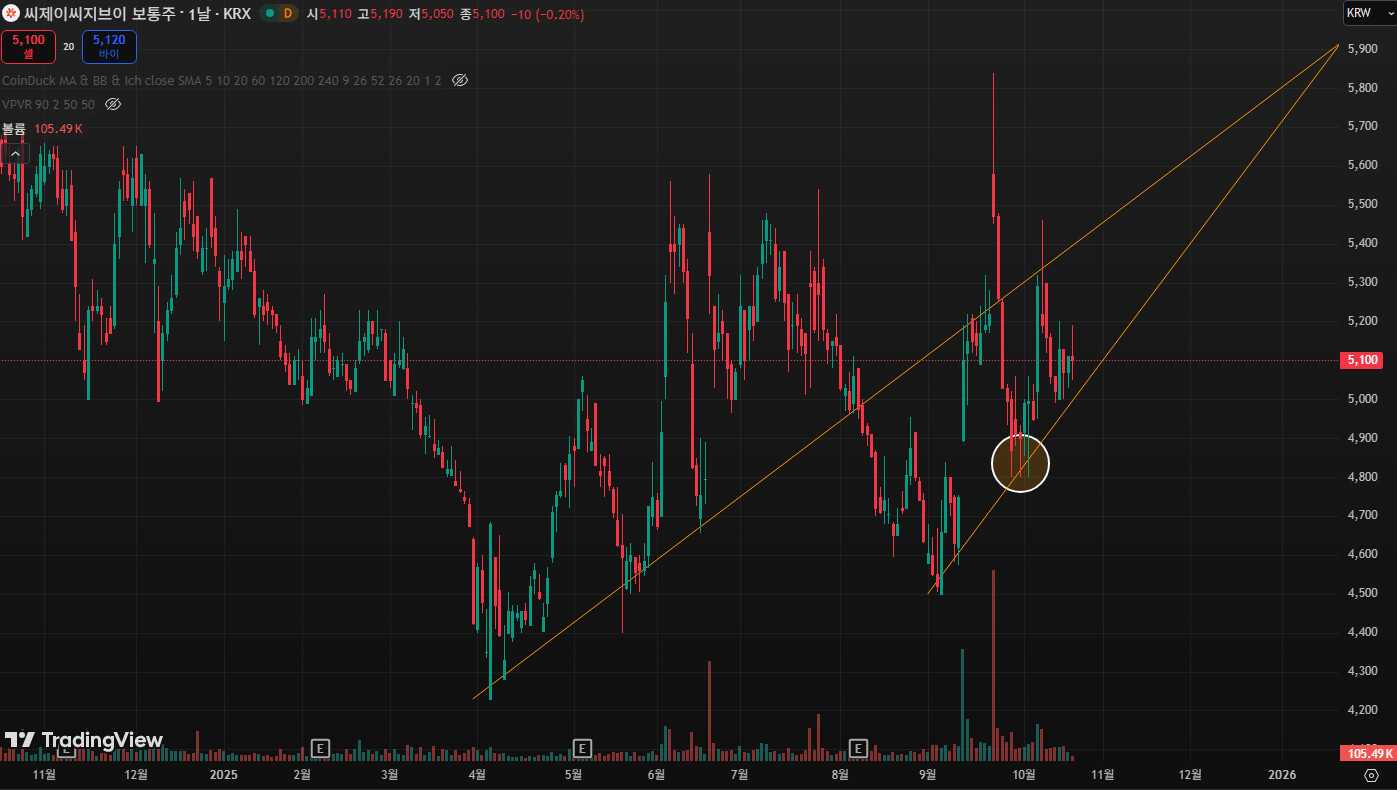This screenshot has width=1397, height=790.
Task: Click the 10월 label on the time axis
Action: 1023,774
